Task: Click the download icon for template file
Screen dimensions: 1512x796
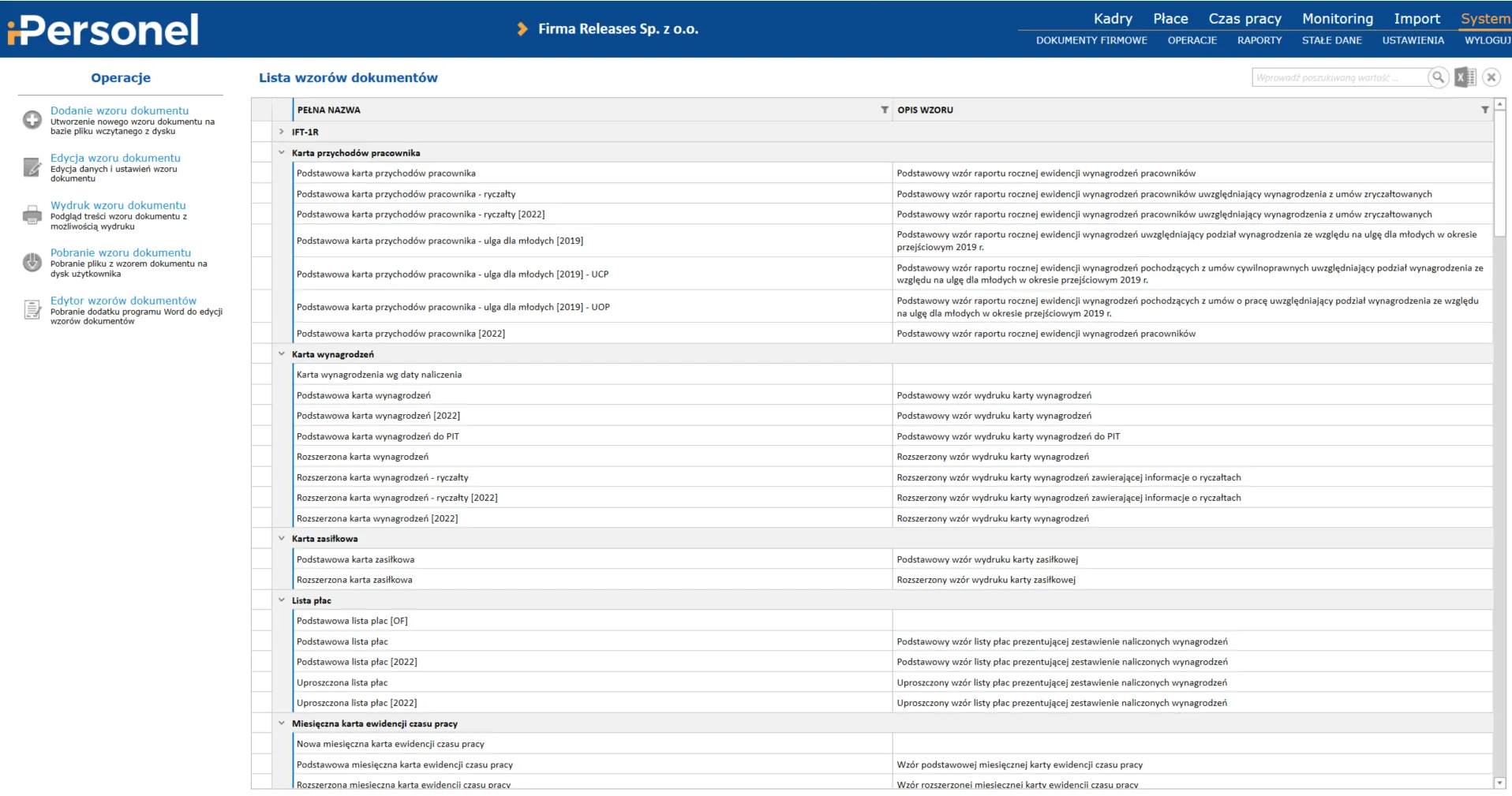Action: (x=32, y=262)
